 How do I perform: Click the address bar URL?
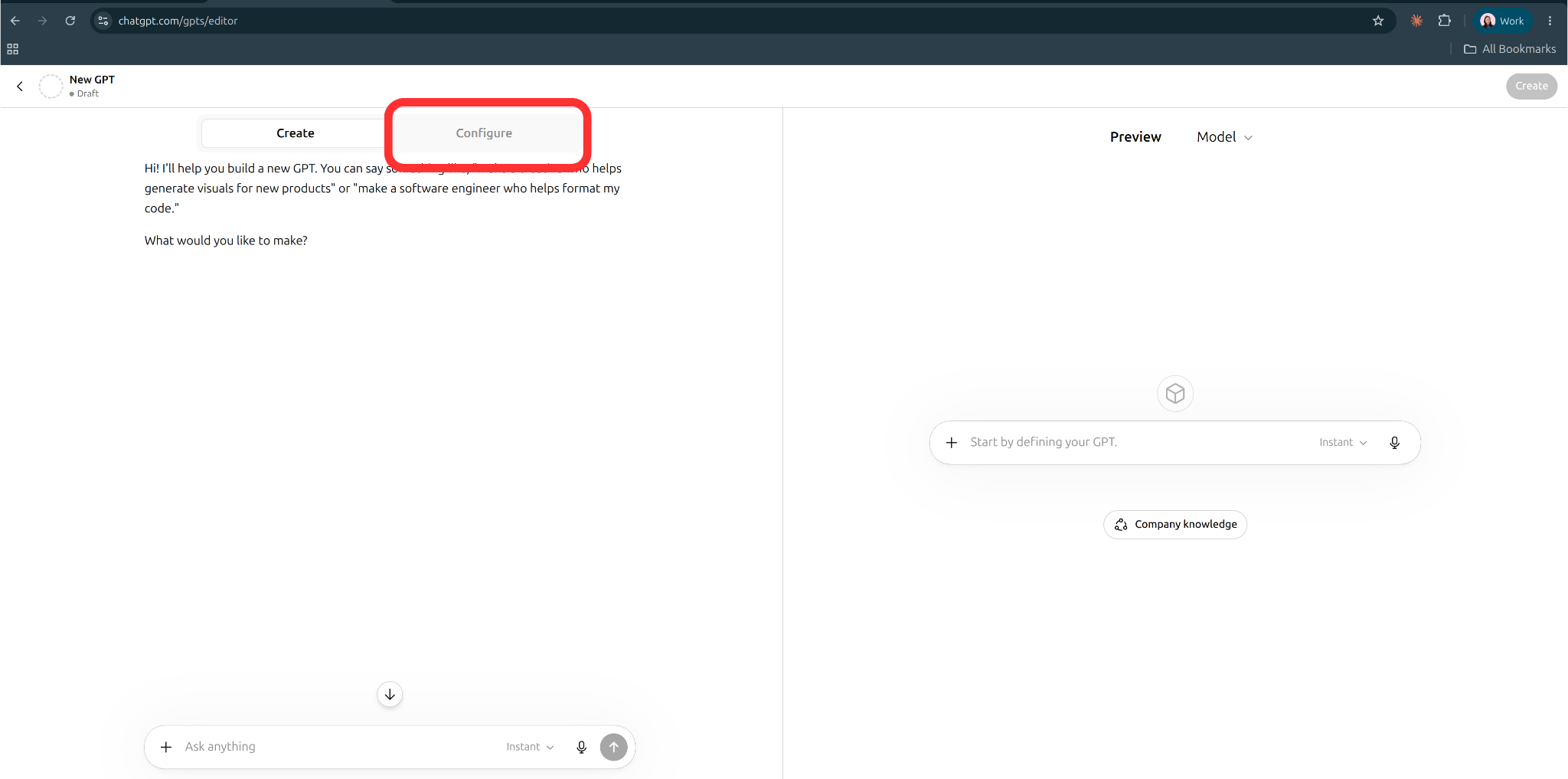[178, 21]
